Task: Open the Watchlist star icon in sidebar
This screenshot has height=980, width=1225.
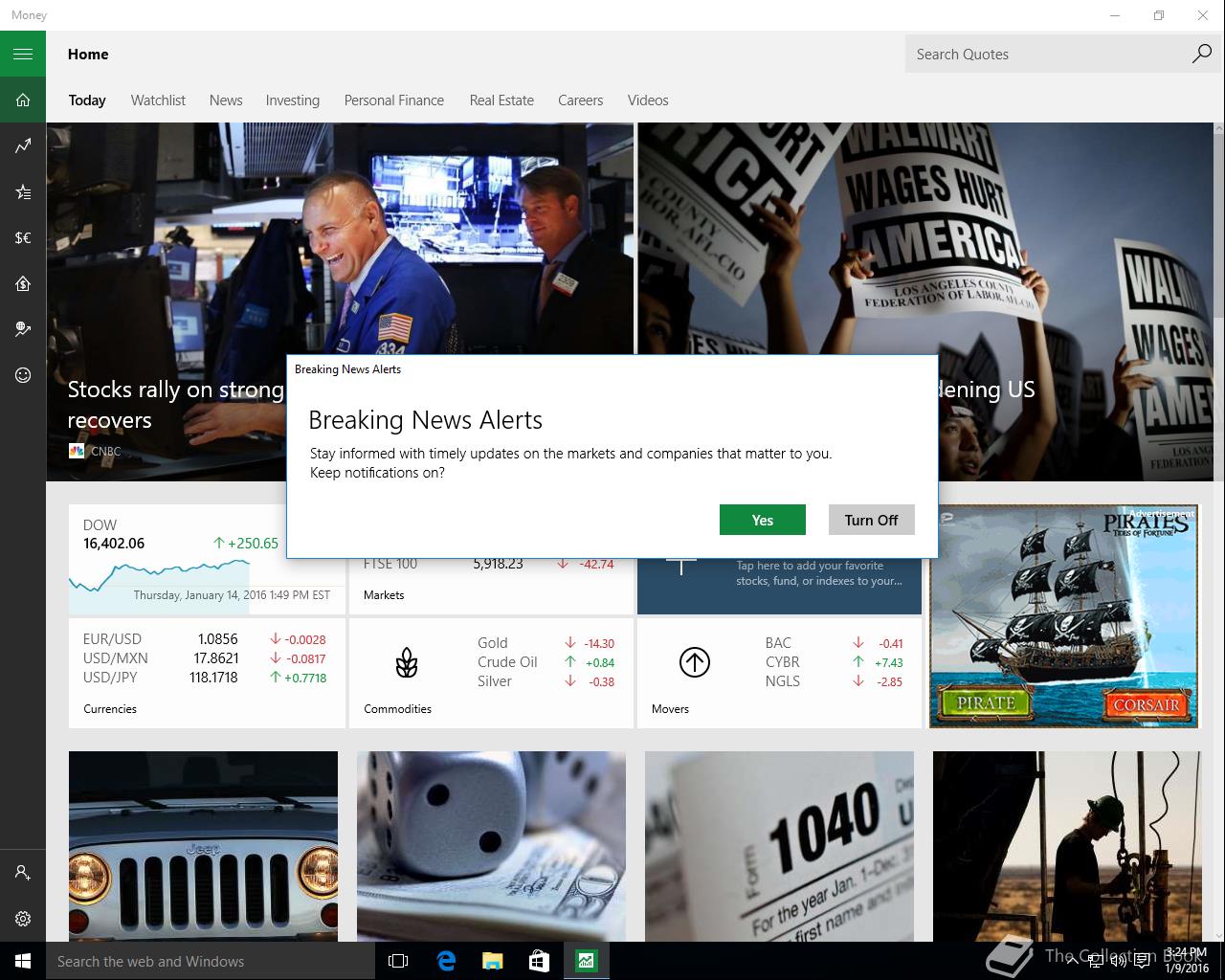Action: point(23,191)
